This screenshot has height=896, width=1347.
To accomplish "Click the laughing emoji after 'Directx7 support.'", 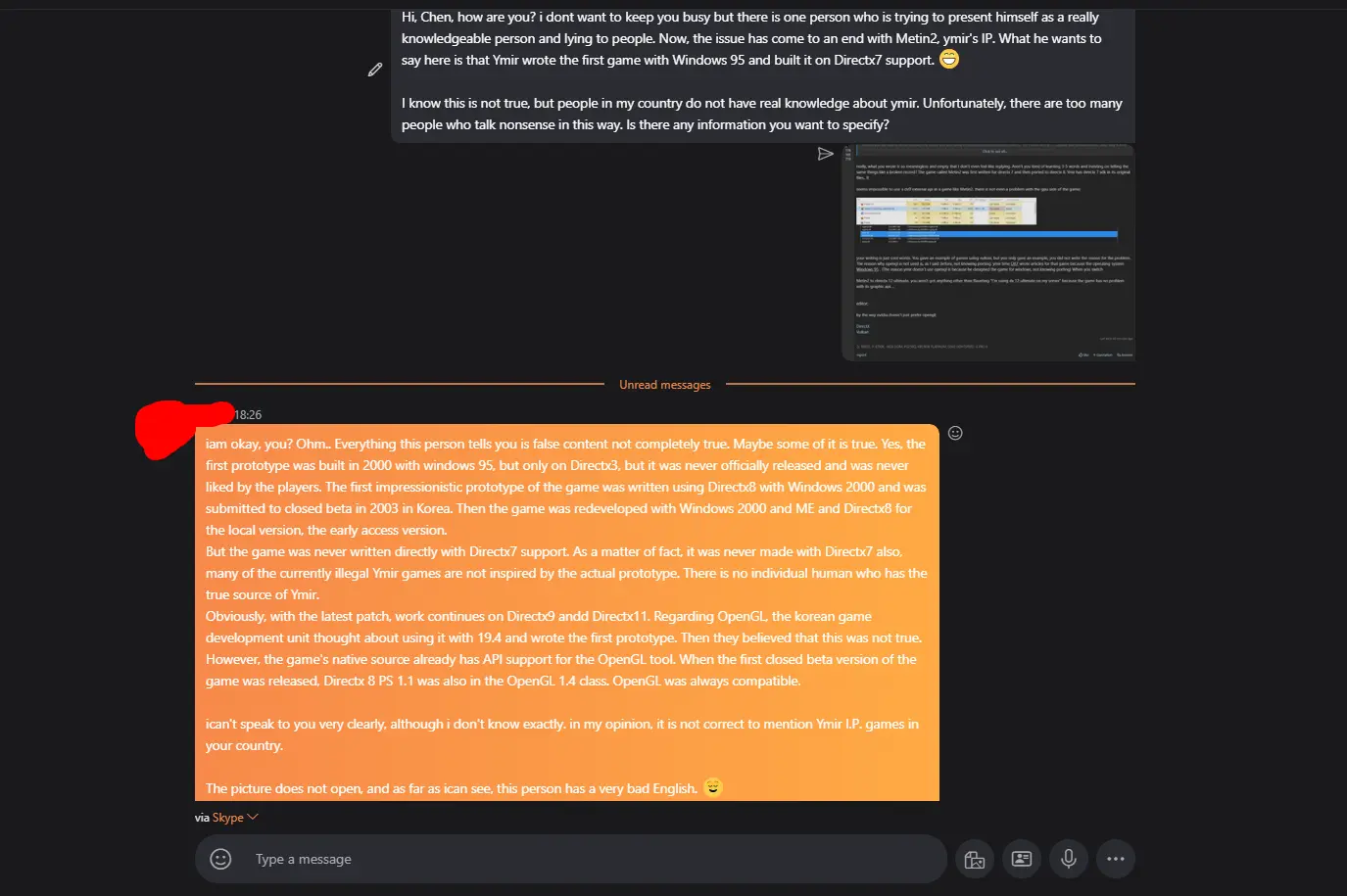I will click(x=949, y=60).
